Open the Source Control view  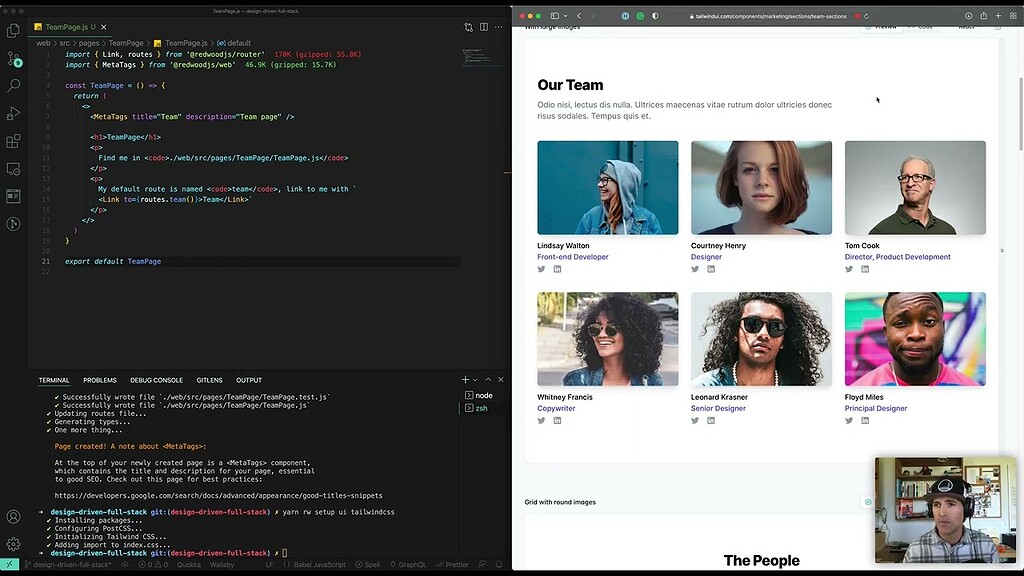point(13,58)
